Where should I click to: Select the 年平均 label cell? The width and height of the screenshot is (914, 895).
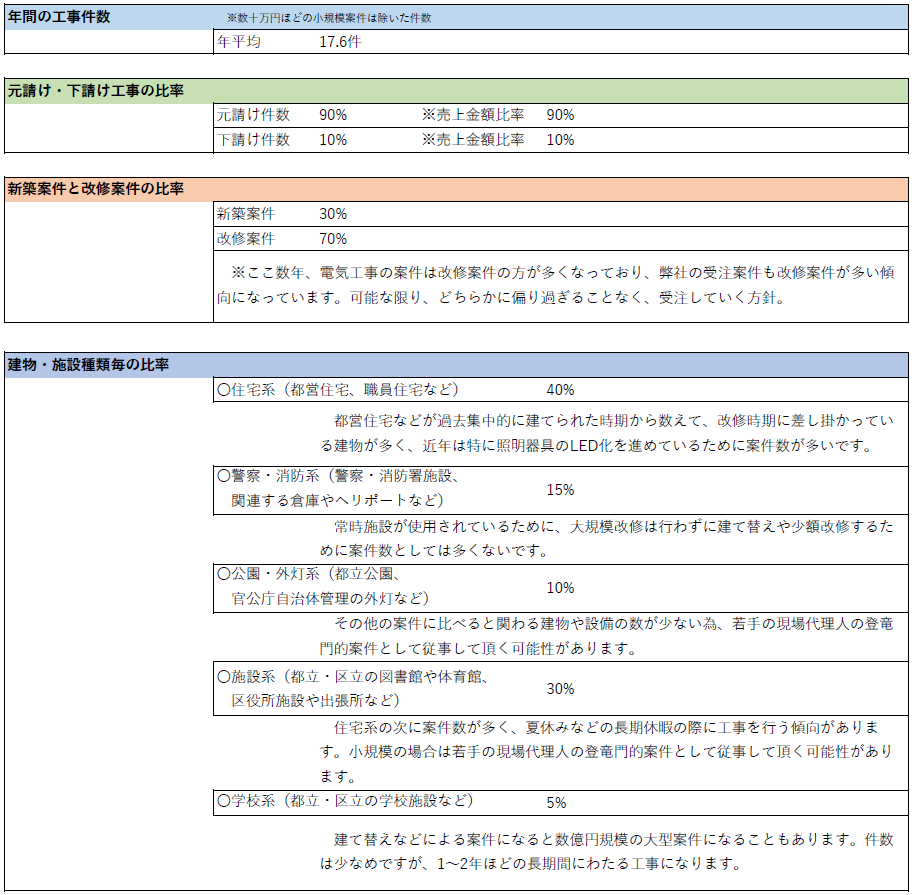[239, 42]
